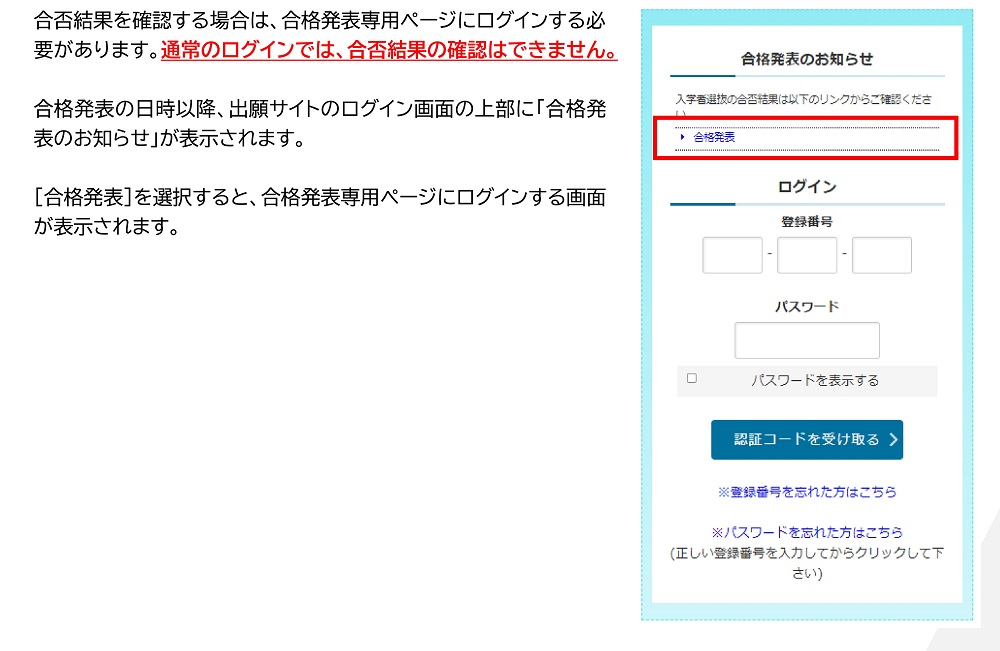Click the パスワードを表示する label text
1000x651 pixels.
(x=815, y=381)
